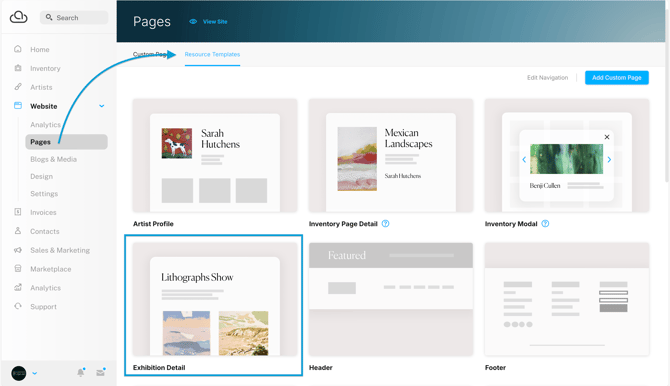Click the eye icon next to View Site
Image resolution: width=670 pixels, height=386 pixels.
click(x=193, y=21)
